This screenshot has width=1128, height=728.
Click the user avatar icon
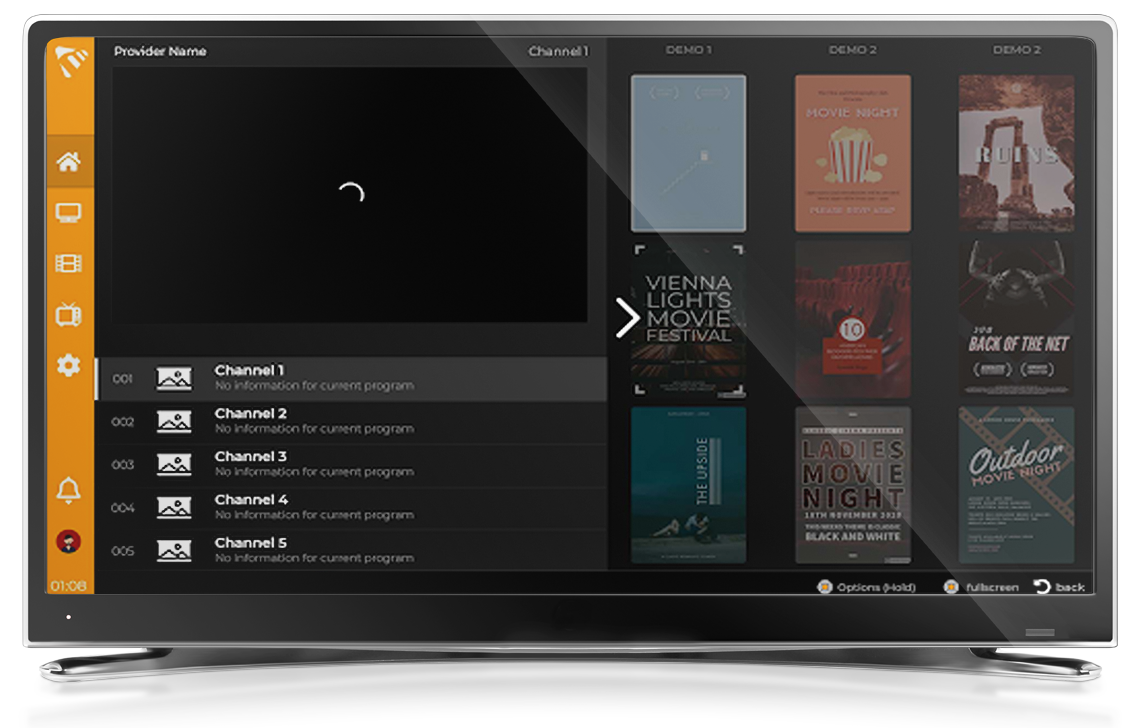click(x=68, y=541)
